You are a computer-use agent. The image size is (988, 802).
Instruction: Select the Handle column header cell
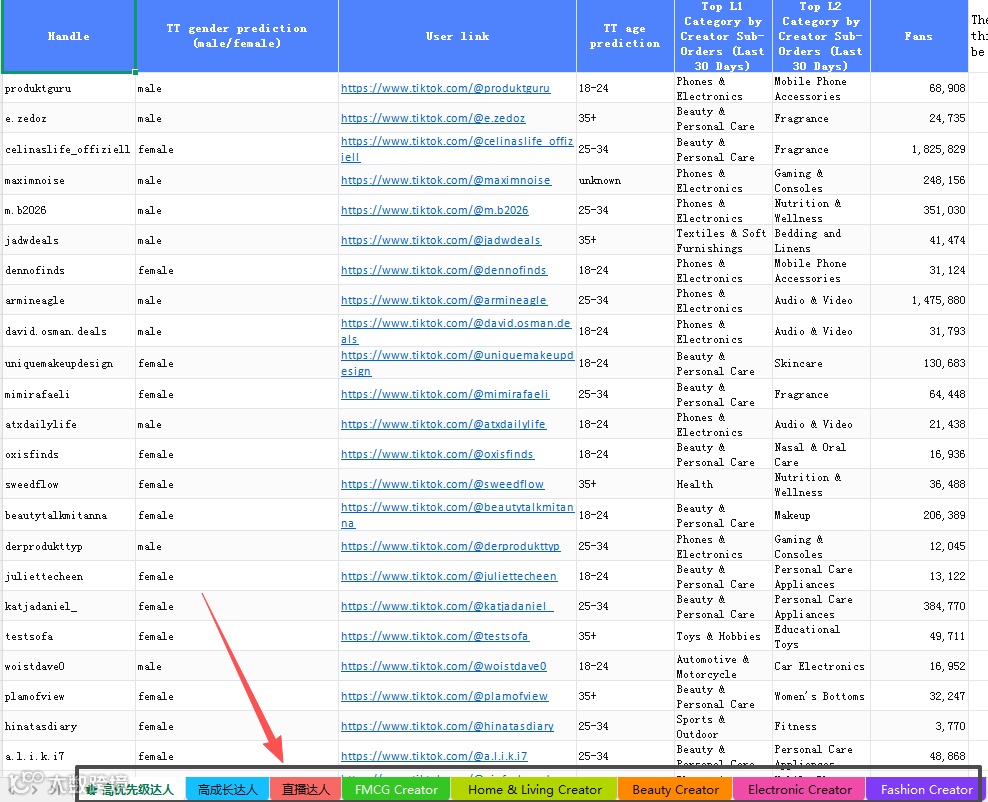coord(69,36)
